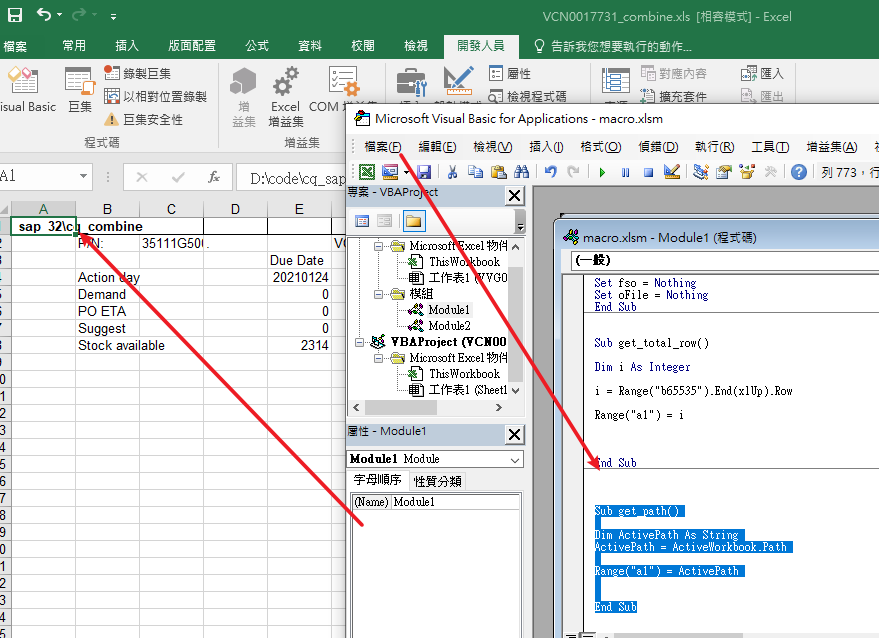879x638 pixels.
Task: Collapse VBAProject (VCN00 tree node
Action: tap(359, 342)
